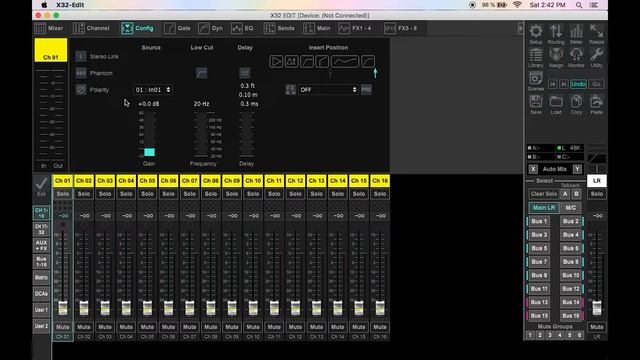The width and height of the screenshot is (640, 360).
Task: Toggle Phantom 48V power
Action: click(x=81, y=73)
